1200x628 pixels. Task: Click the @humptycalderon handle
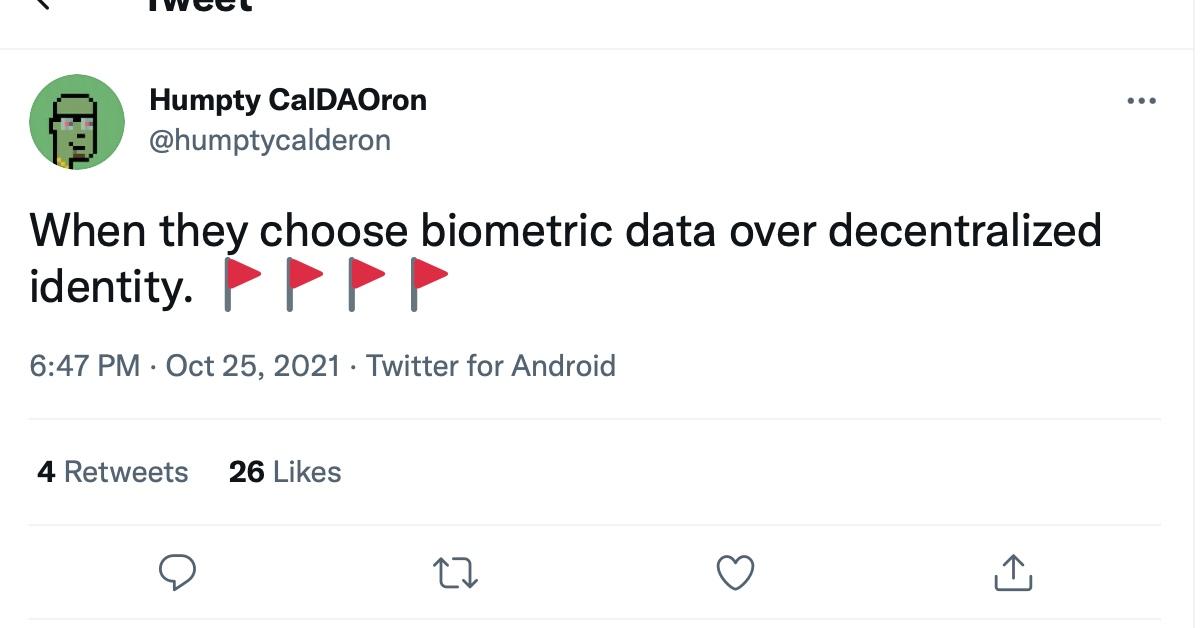click(x=272, y=140)
